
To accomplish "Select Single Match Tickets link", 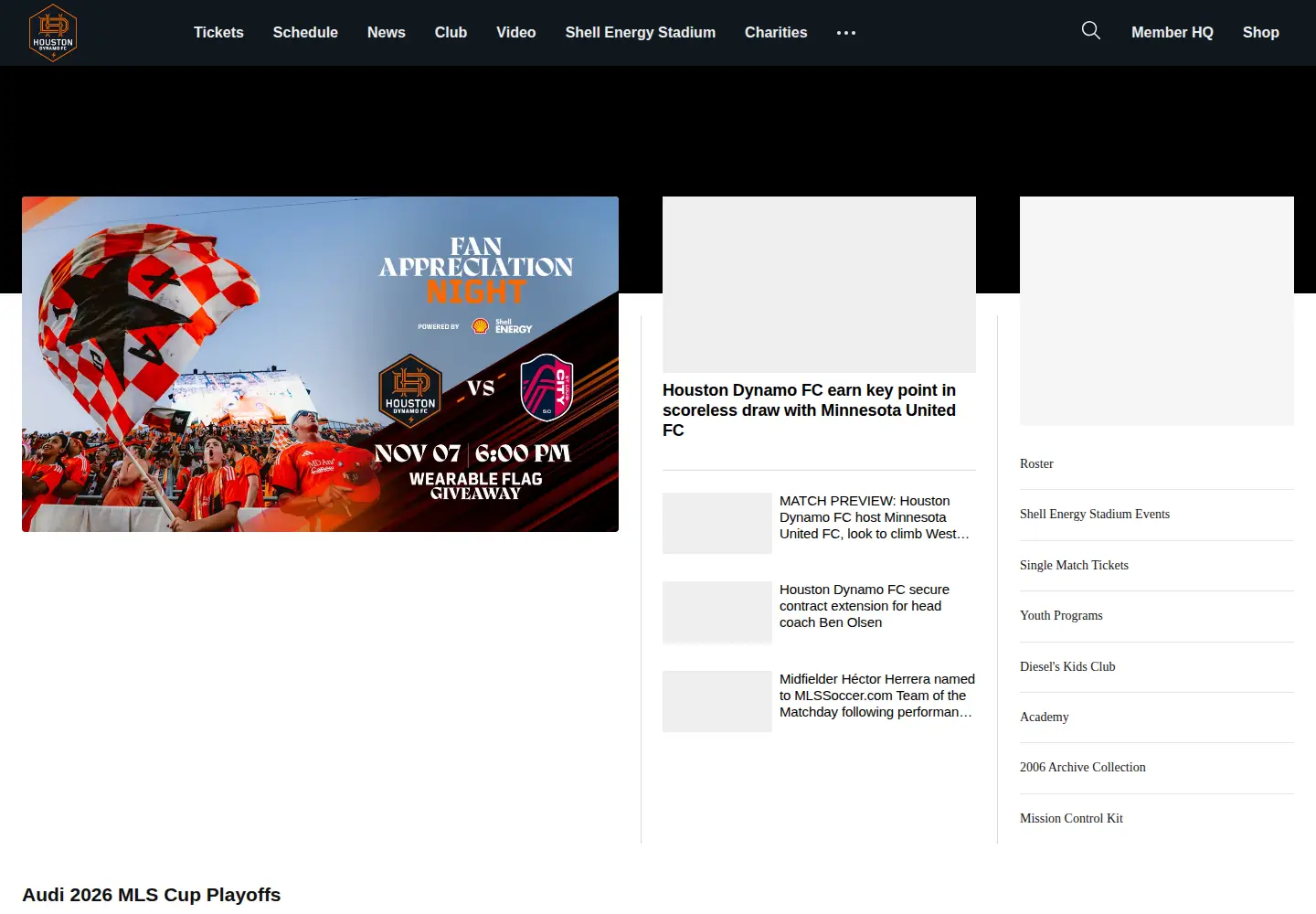I will [1074, 565].
